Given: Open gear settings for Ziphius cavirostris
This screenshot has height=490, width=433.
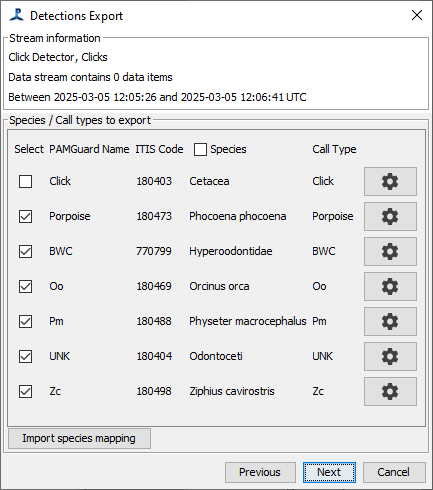Looking at the screenshot, I should [390, 391].
